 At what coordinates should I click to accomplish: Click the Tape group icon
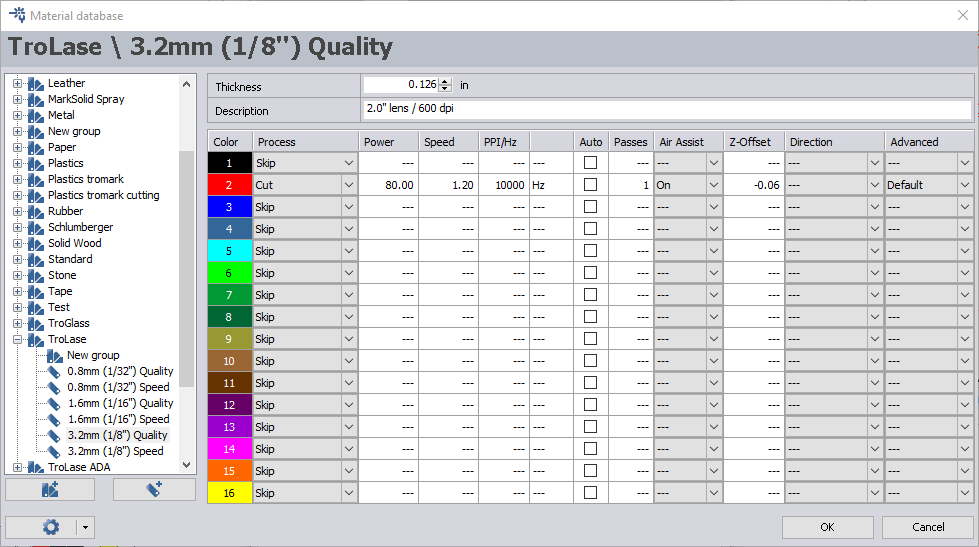(36, 292)
